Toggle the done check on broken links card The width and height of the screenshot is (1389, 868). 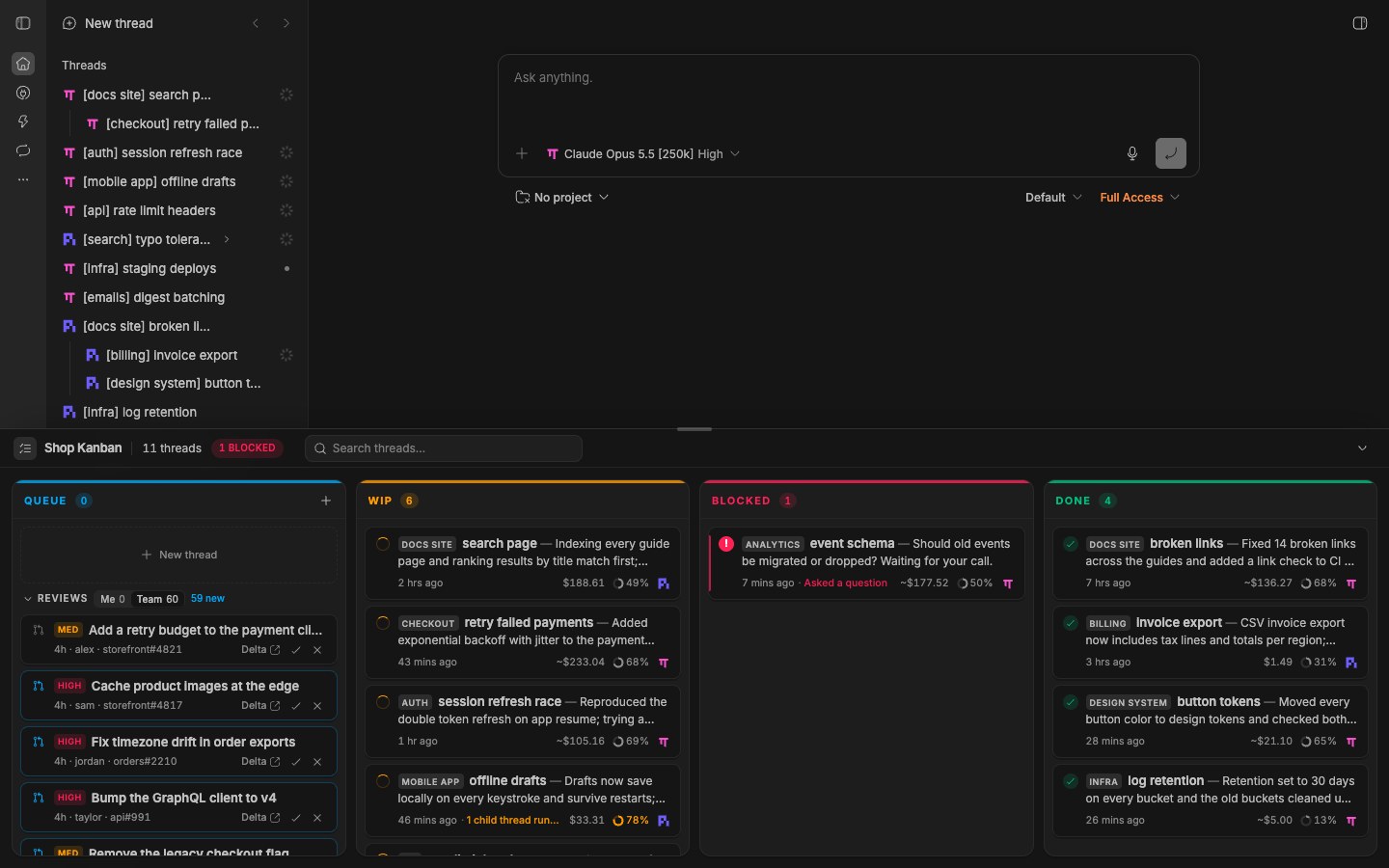pos(1071,544)
